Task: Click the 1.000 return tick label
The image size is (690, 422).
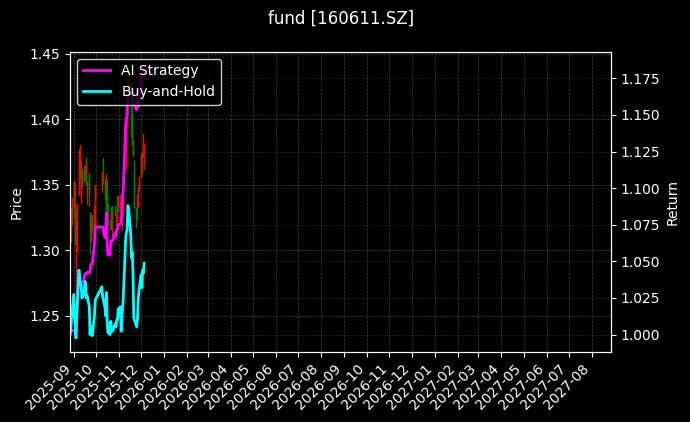Action: click(640, 335)
